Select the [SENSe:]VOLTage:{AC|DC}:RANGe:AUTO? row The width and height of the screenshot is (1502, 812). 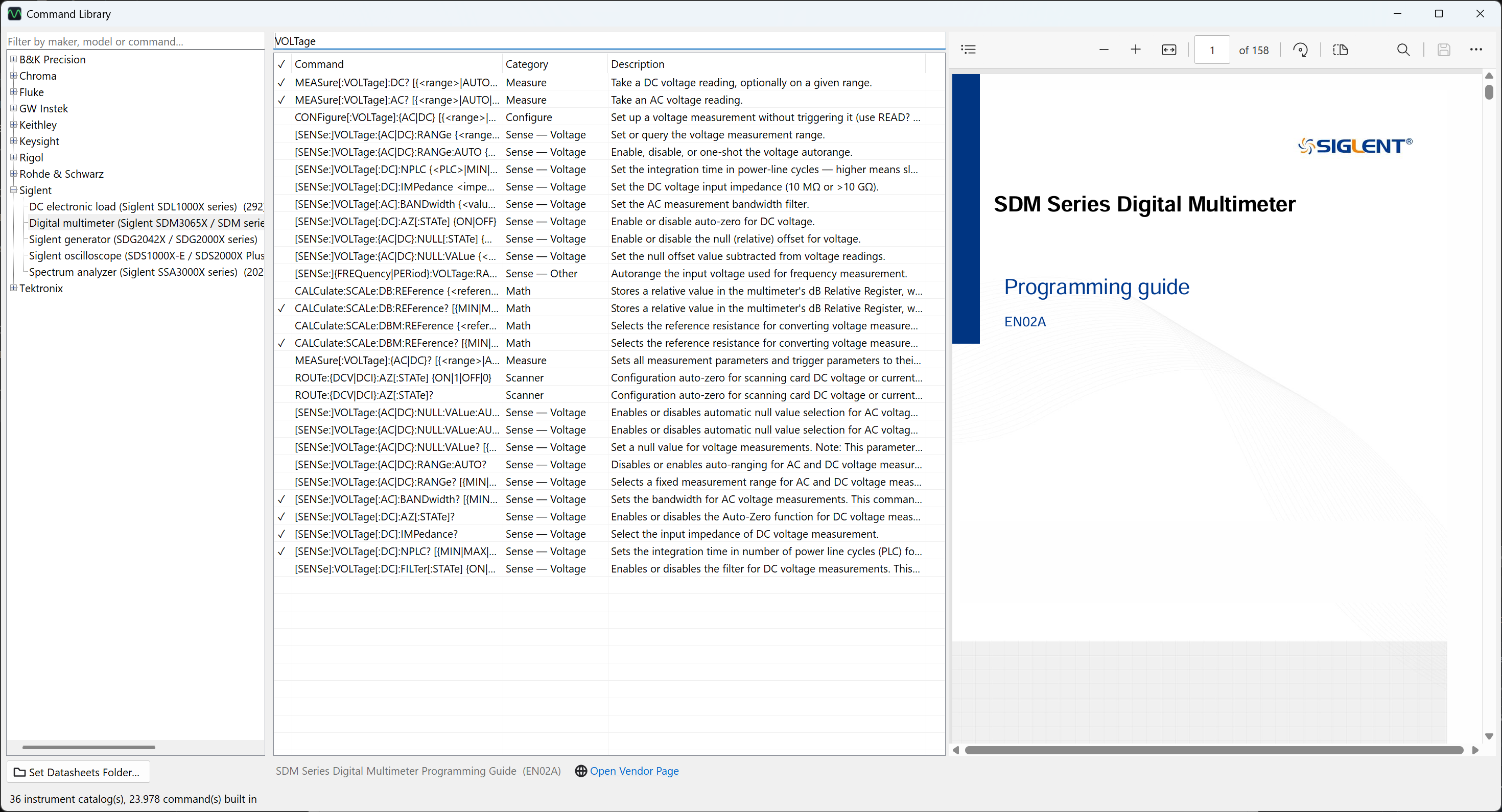point(609,465)
